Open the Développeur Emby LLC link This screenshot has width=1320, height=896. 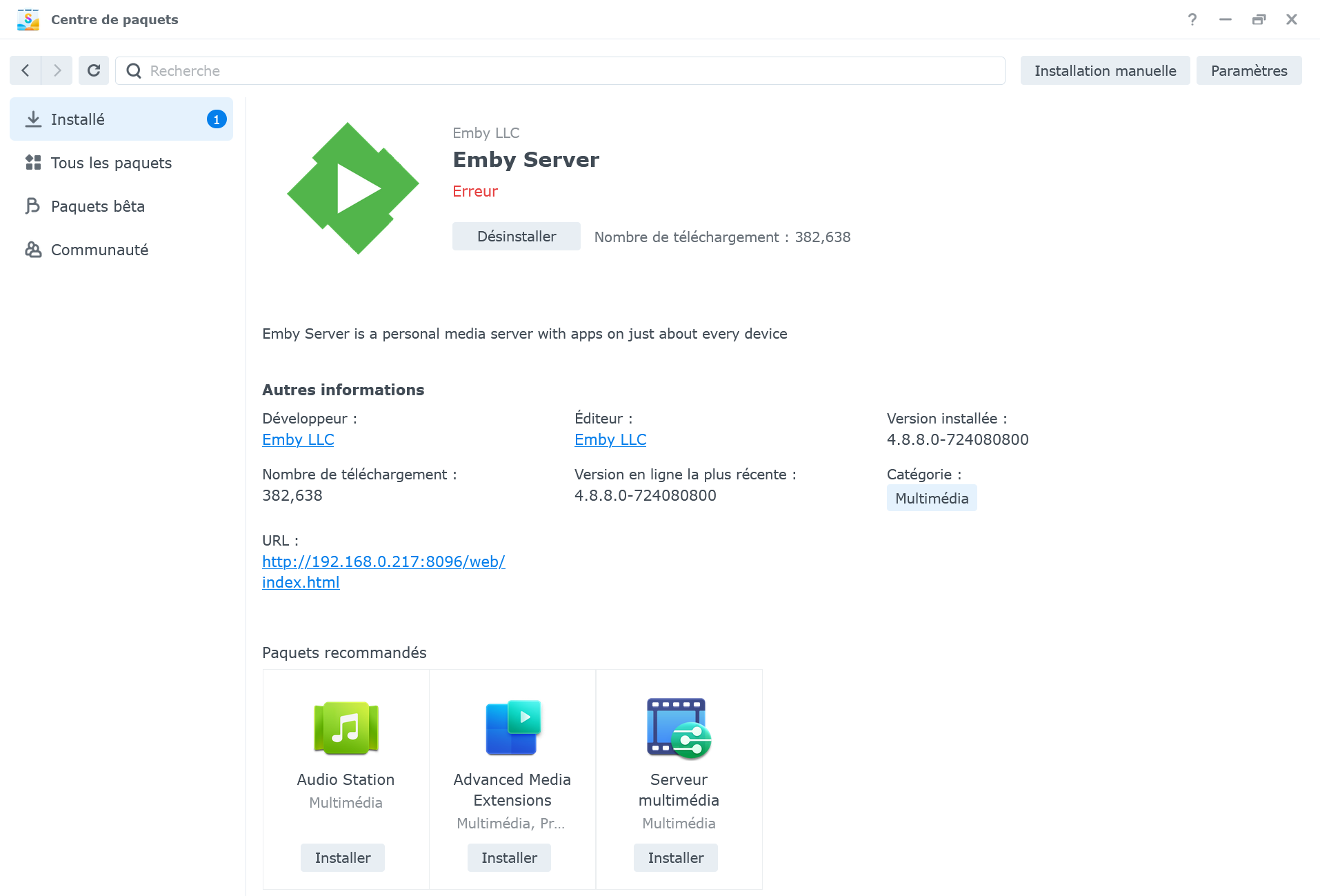pyautogui.click(x=298, y=440)
